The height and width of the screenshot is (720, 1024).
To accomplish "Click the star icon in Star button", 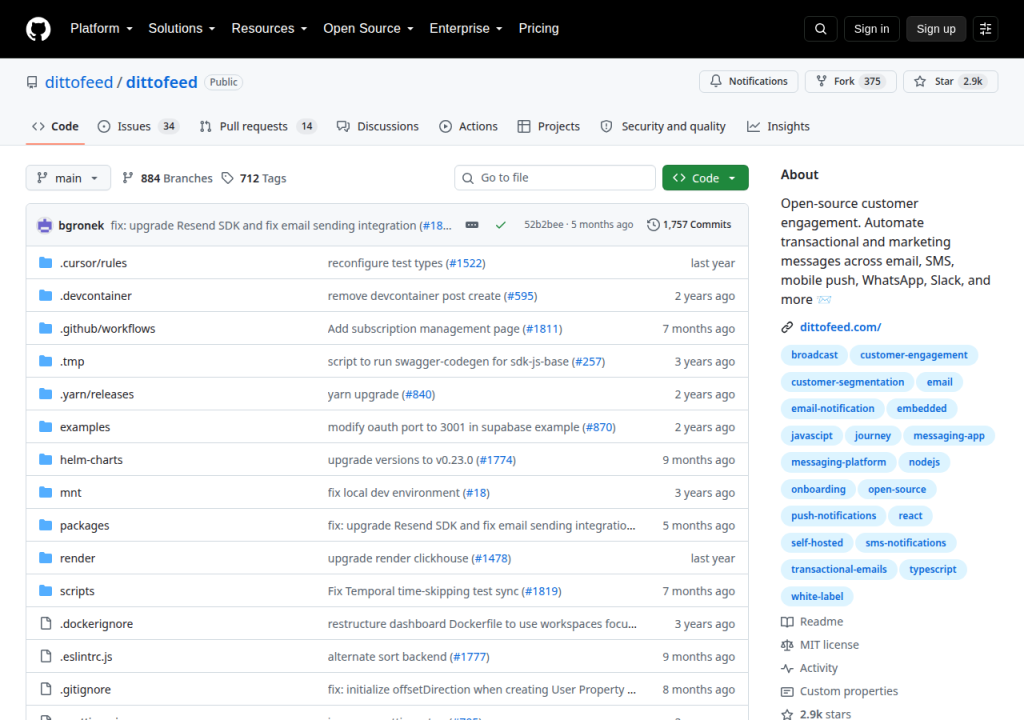I will [920, 81].
